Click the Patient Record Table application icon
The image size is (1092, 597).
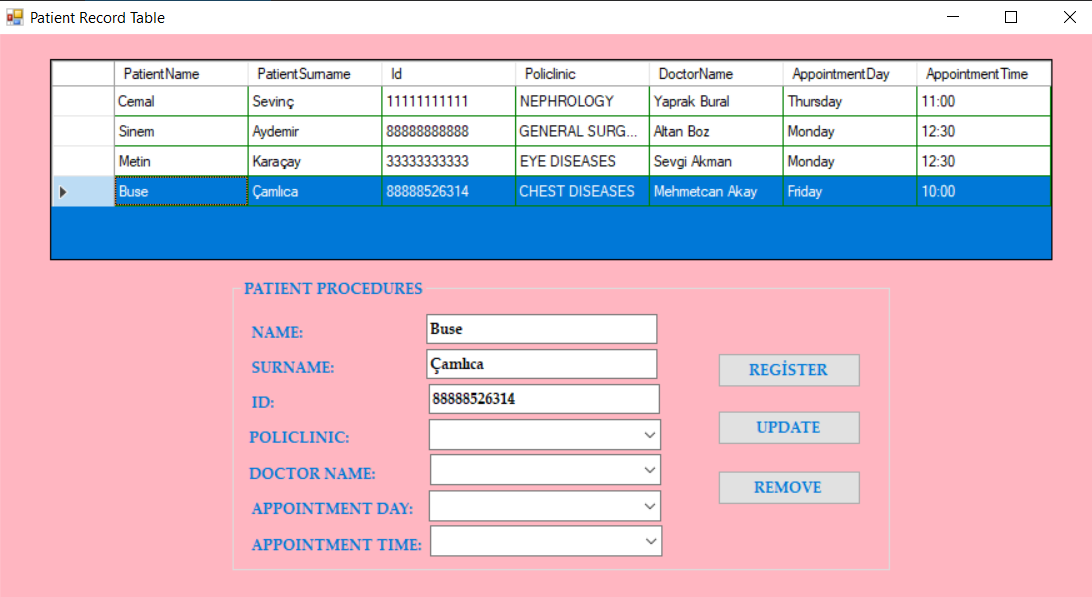pyautogui.click(x=14, y=17)
